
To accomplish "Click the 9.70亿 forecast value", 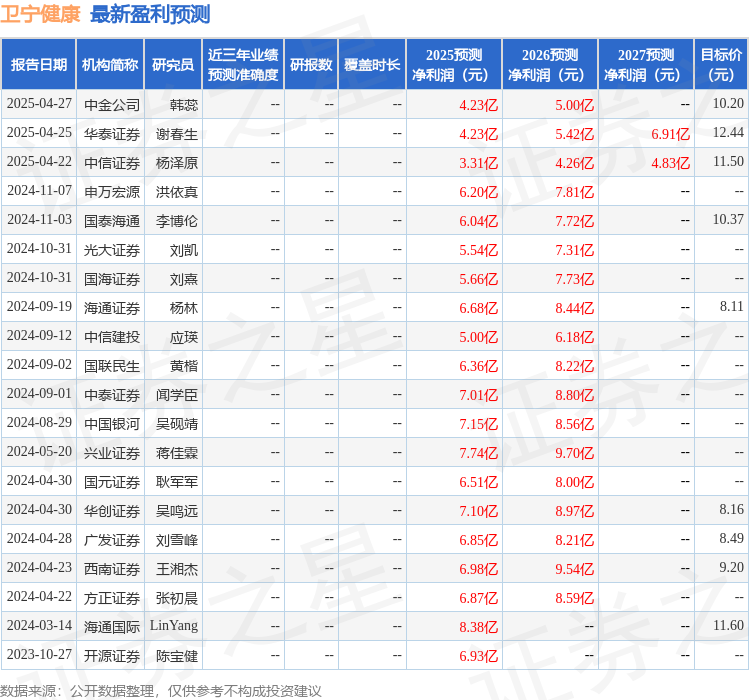I will coord(575,452).
